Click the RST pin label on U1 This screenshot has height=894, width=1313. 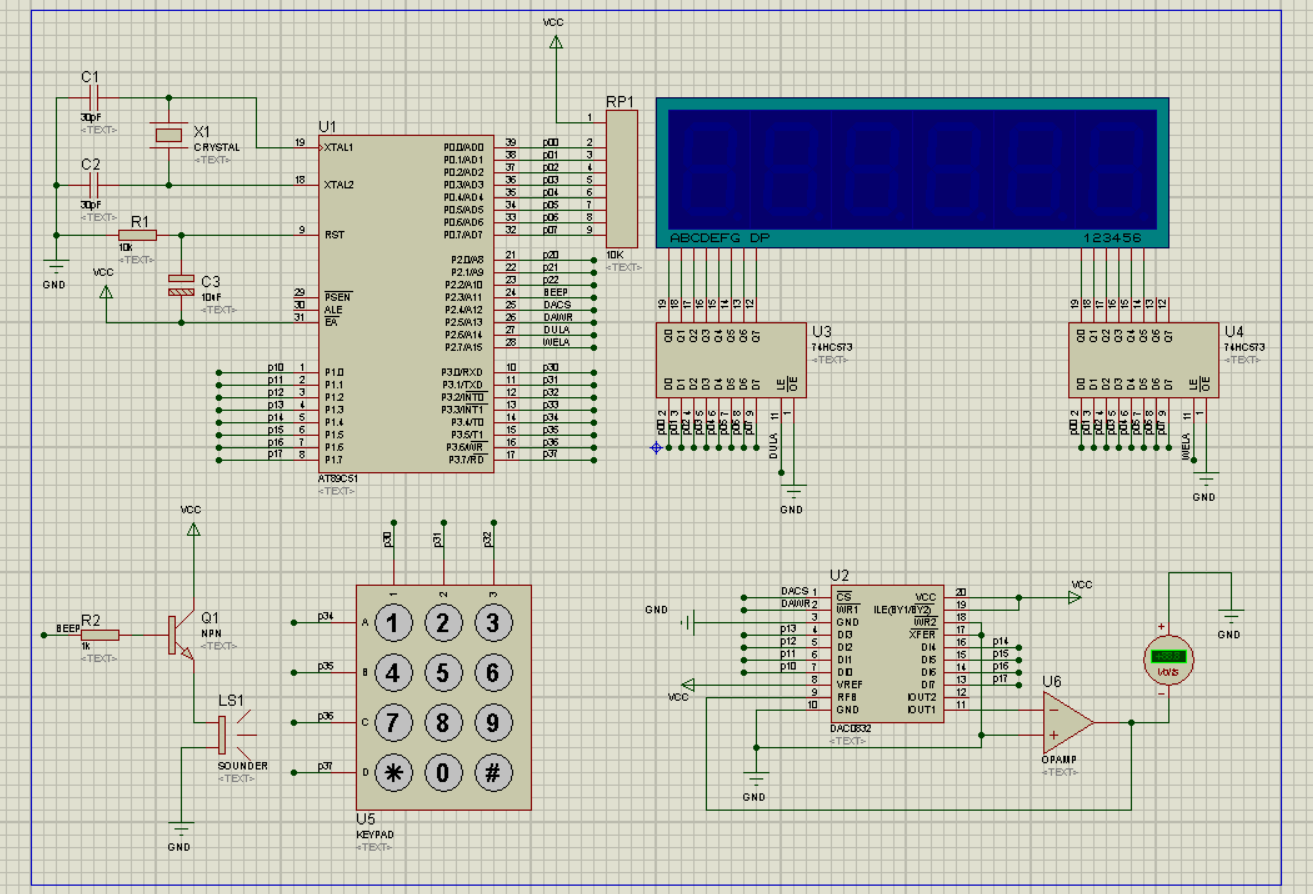[334, 235]
